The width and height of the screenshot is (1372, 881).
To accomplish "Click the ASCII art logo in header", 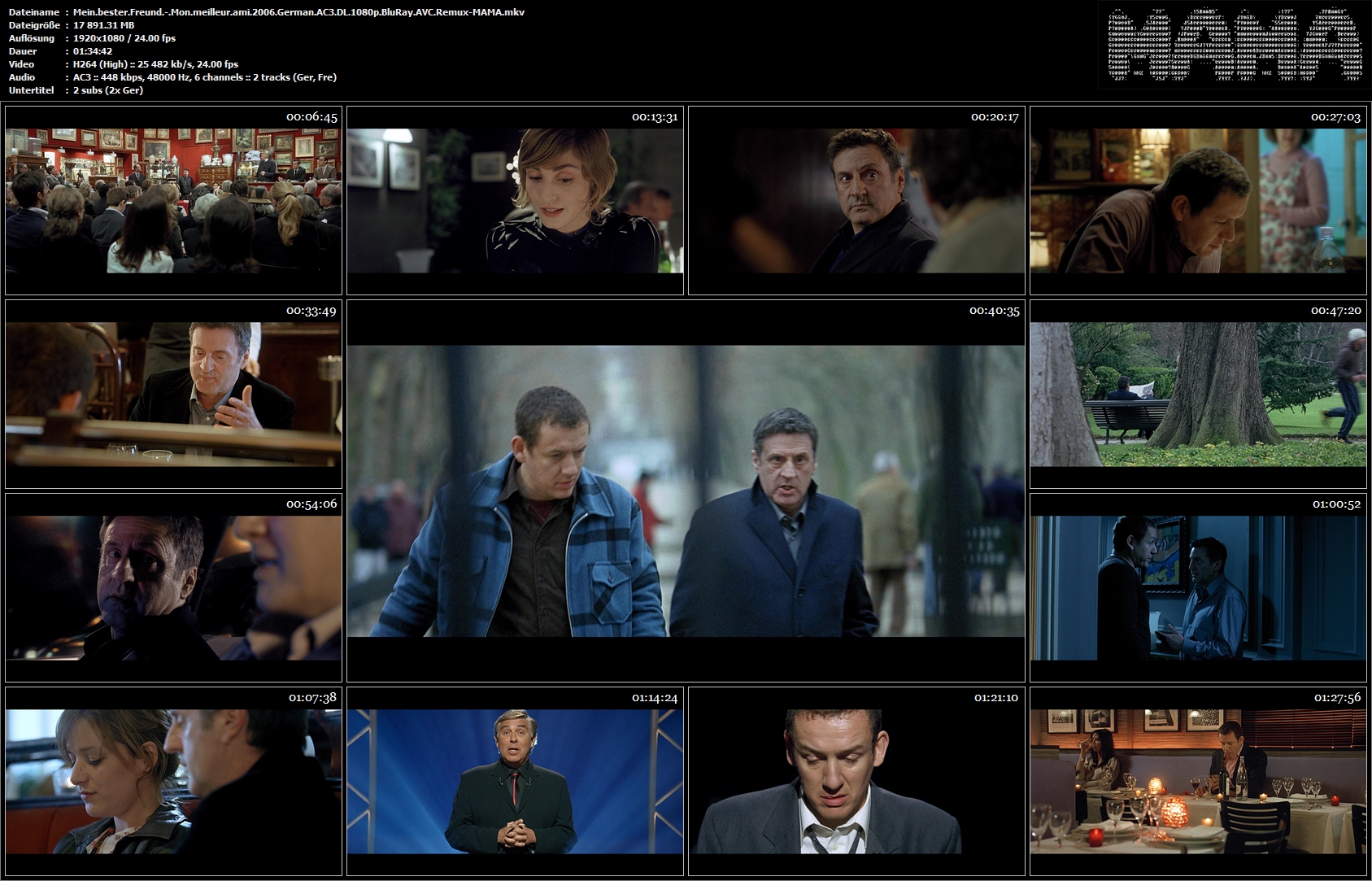I will coord(1235,46).
